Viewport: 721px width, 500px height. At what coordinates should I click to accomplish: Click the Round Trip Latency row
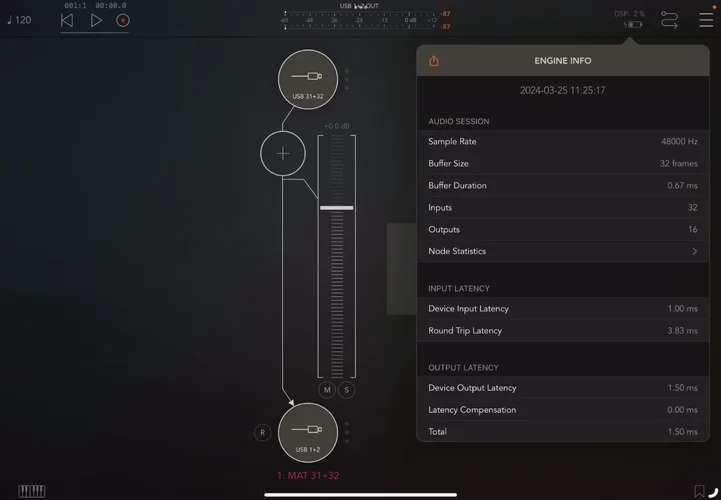[x=563, y=331]
